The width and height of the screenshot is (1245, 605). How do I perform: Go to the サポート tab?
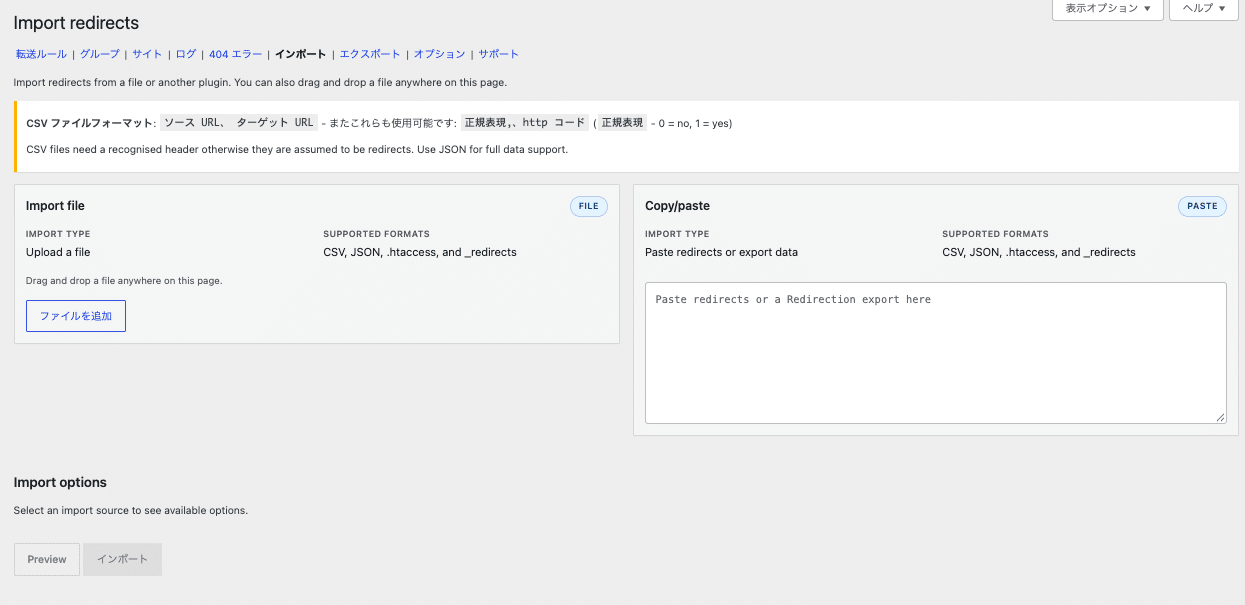(x=498, y=54)
